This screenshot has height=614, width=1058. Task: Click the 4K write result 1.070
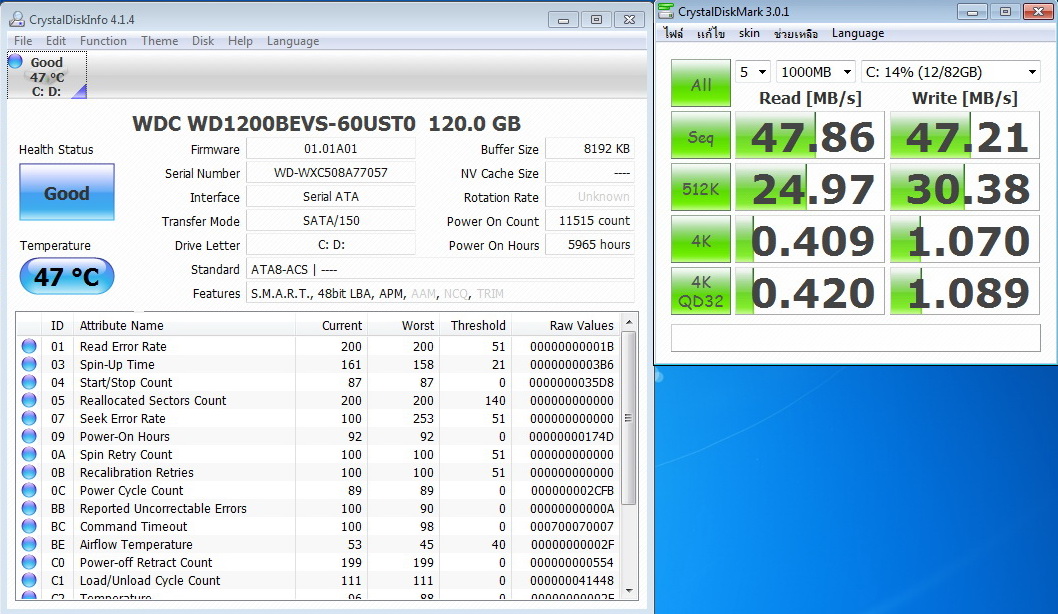[965, 240]
